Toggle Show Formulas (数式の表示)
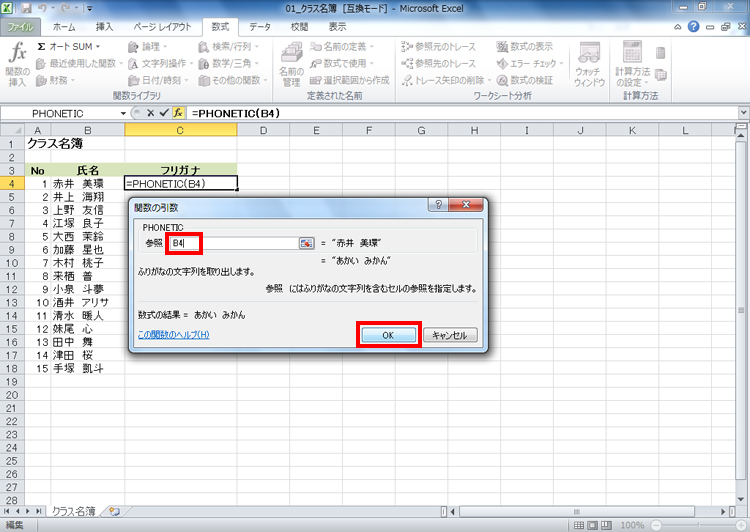 [x=524, y=46]
